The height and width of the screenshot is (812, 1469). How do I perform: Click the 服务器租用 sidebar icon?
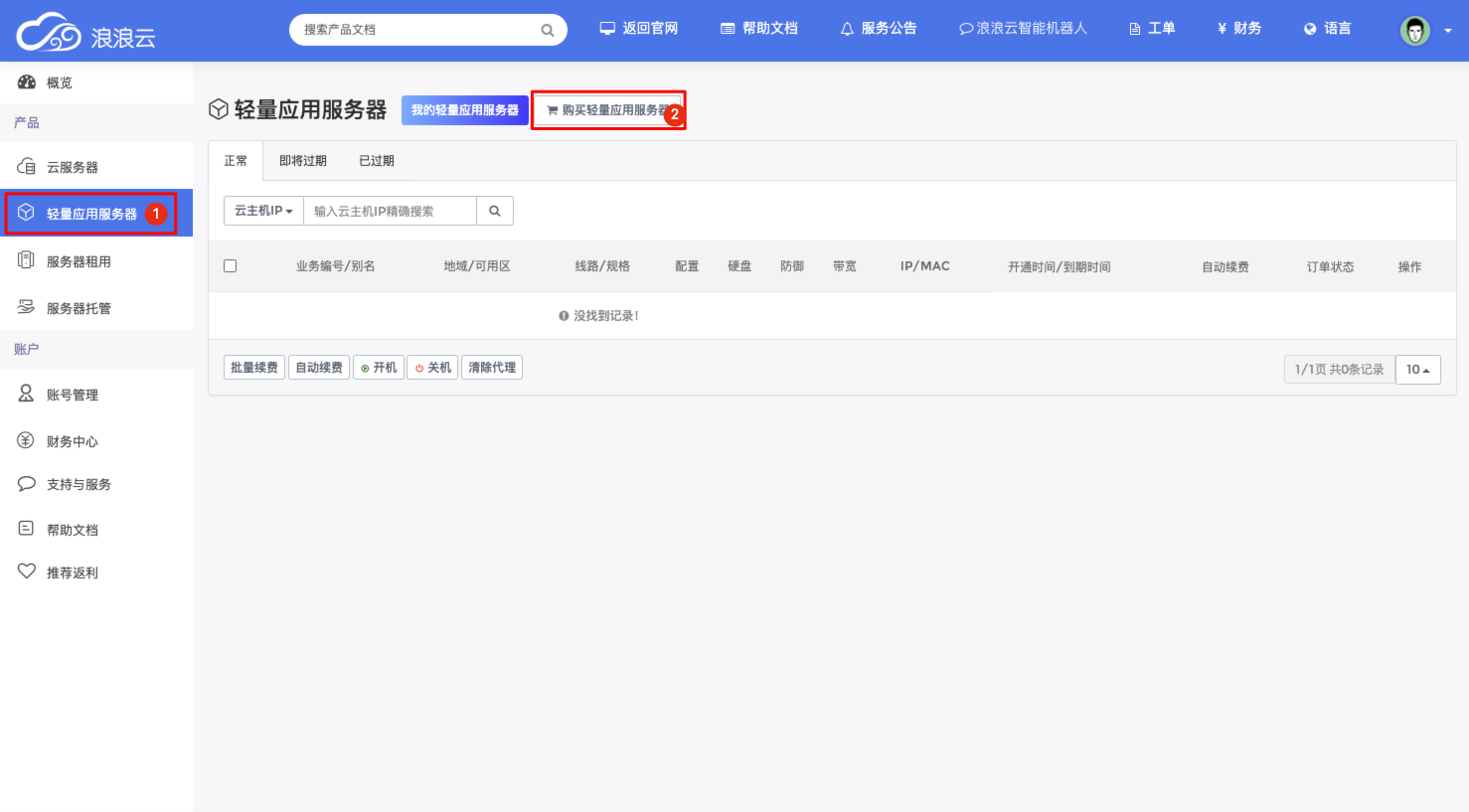coord(27,260)
